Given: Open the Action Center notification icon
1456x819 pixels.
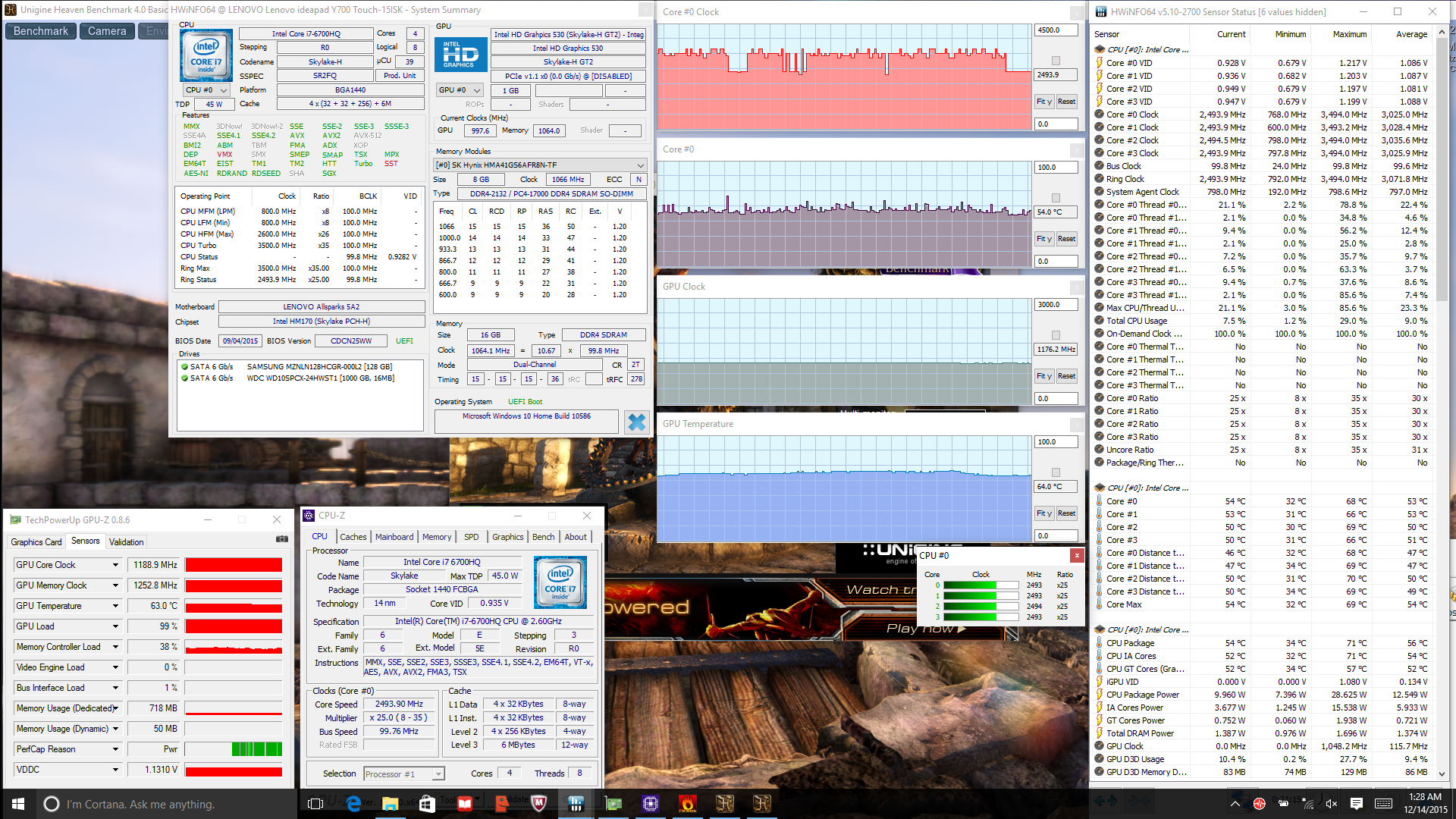Looking at the screenshot, I should click(1356, 803).
